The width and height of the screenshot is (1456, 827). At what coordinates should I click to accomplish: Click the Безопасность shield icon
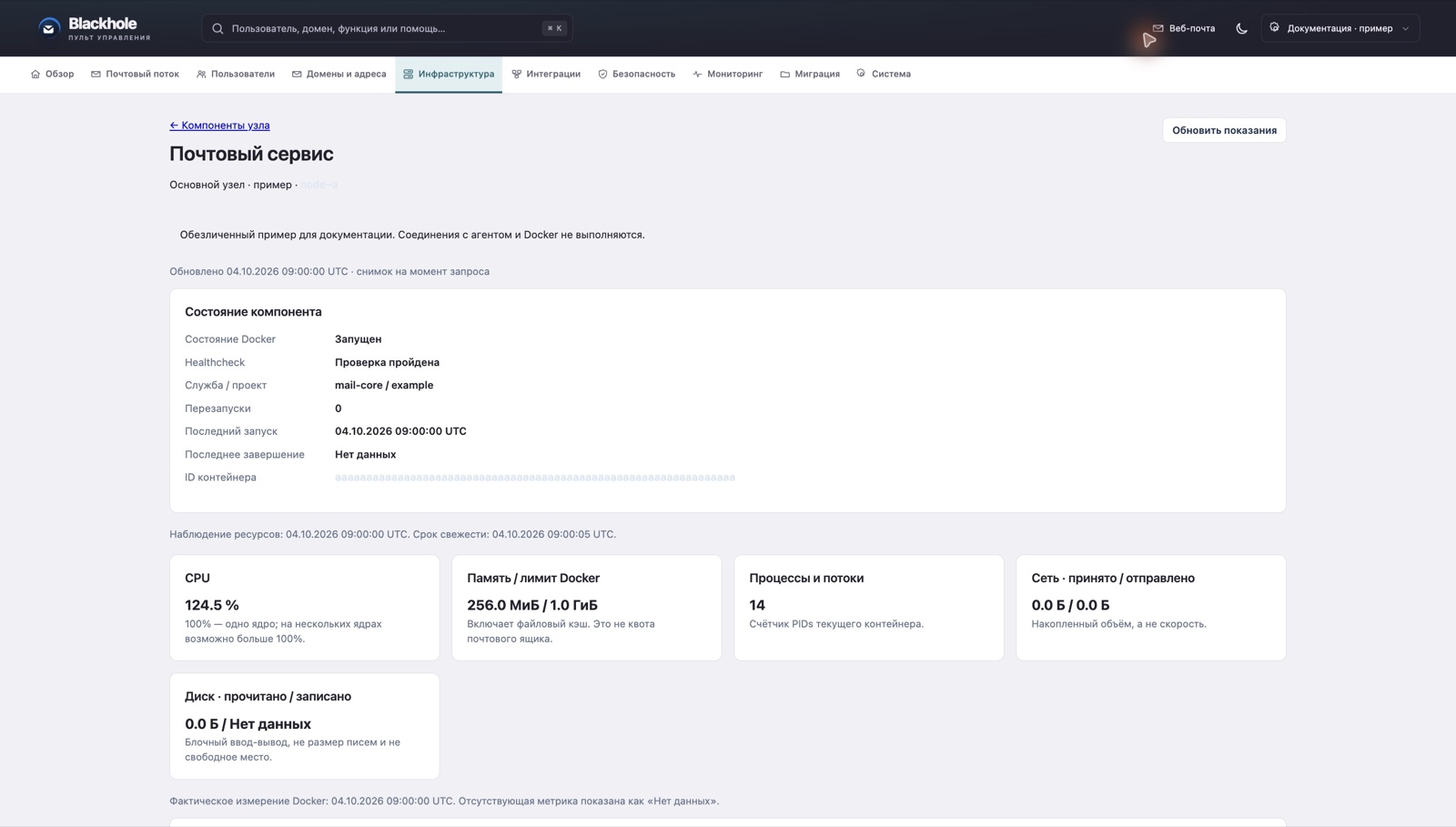click(602, 74)
